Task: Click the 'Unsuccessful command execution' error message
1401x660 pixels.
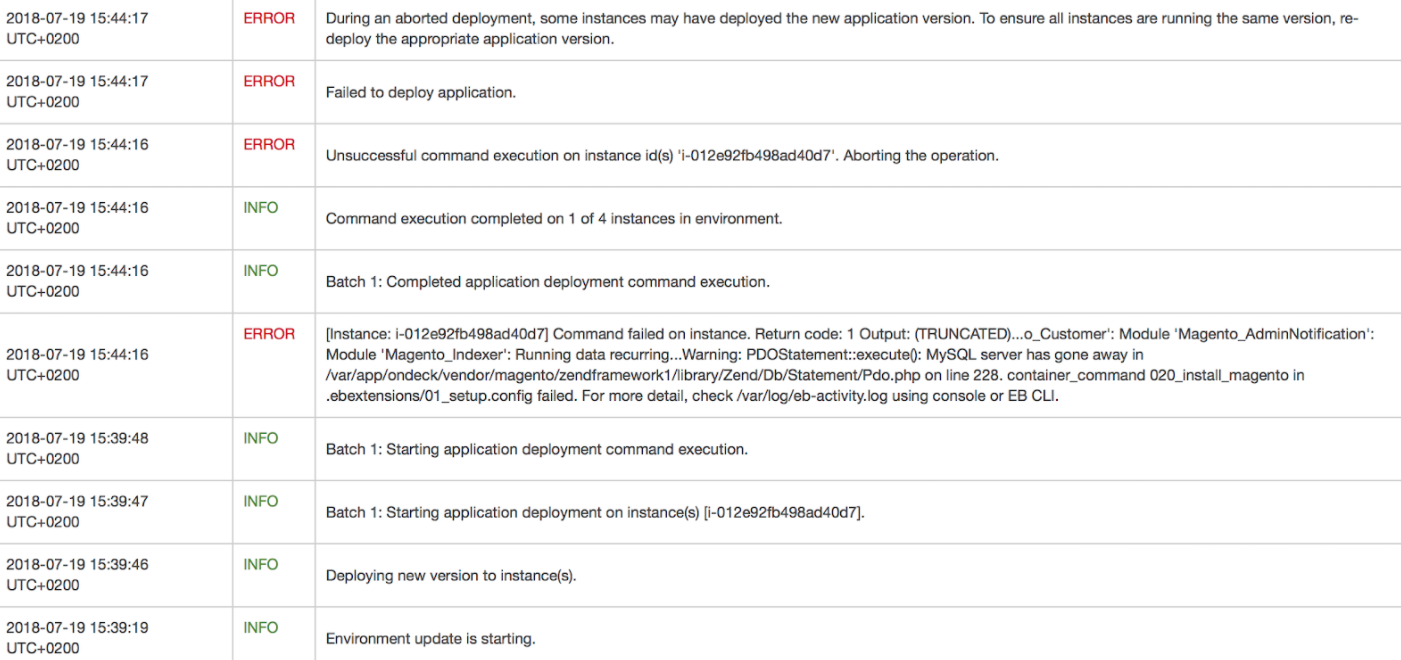Action: click(x=662, y=156)
